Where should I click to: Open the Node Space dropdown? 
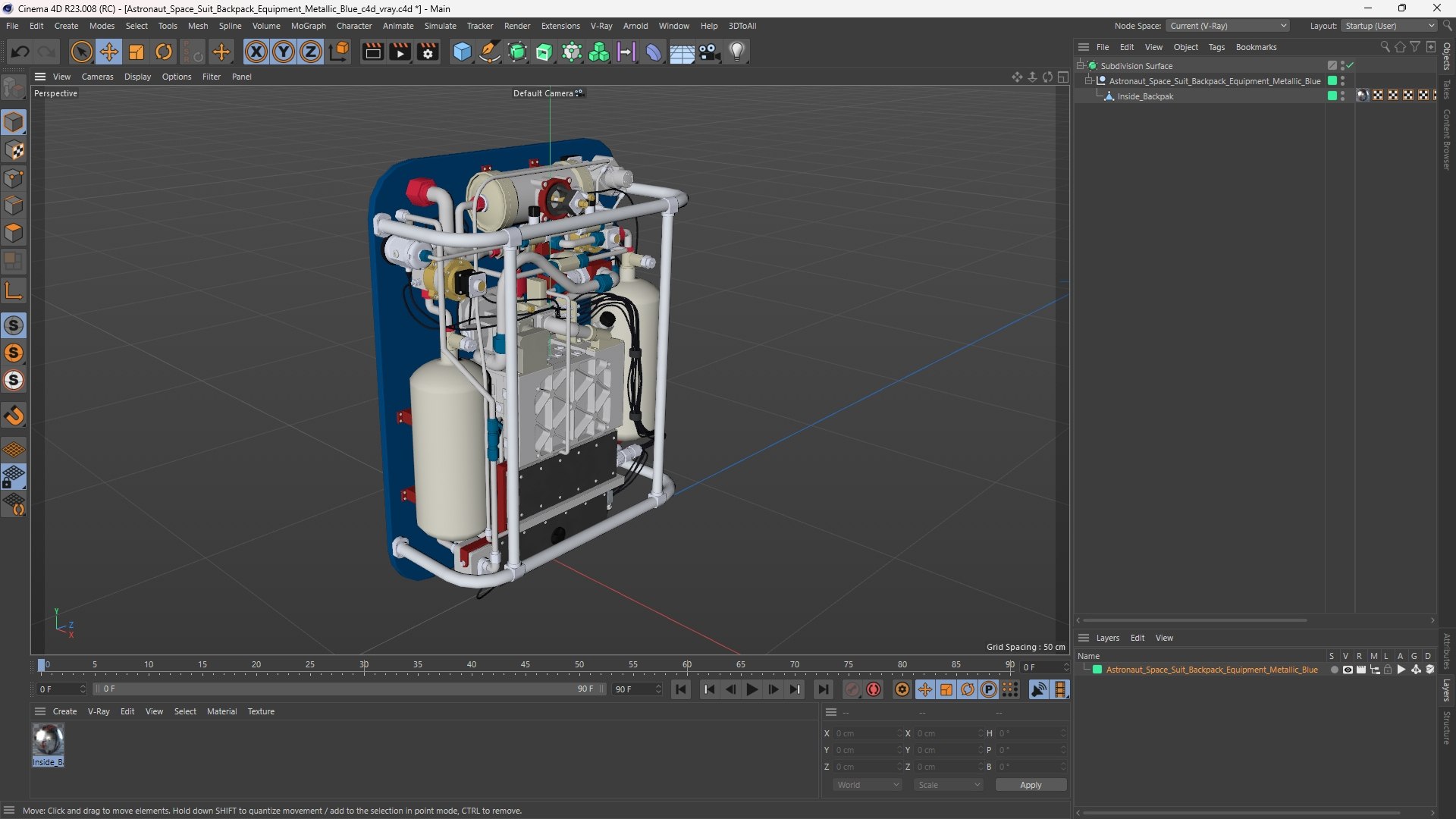(x=1228, y=26)
